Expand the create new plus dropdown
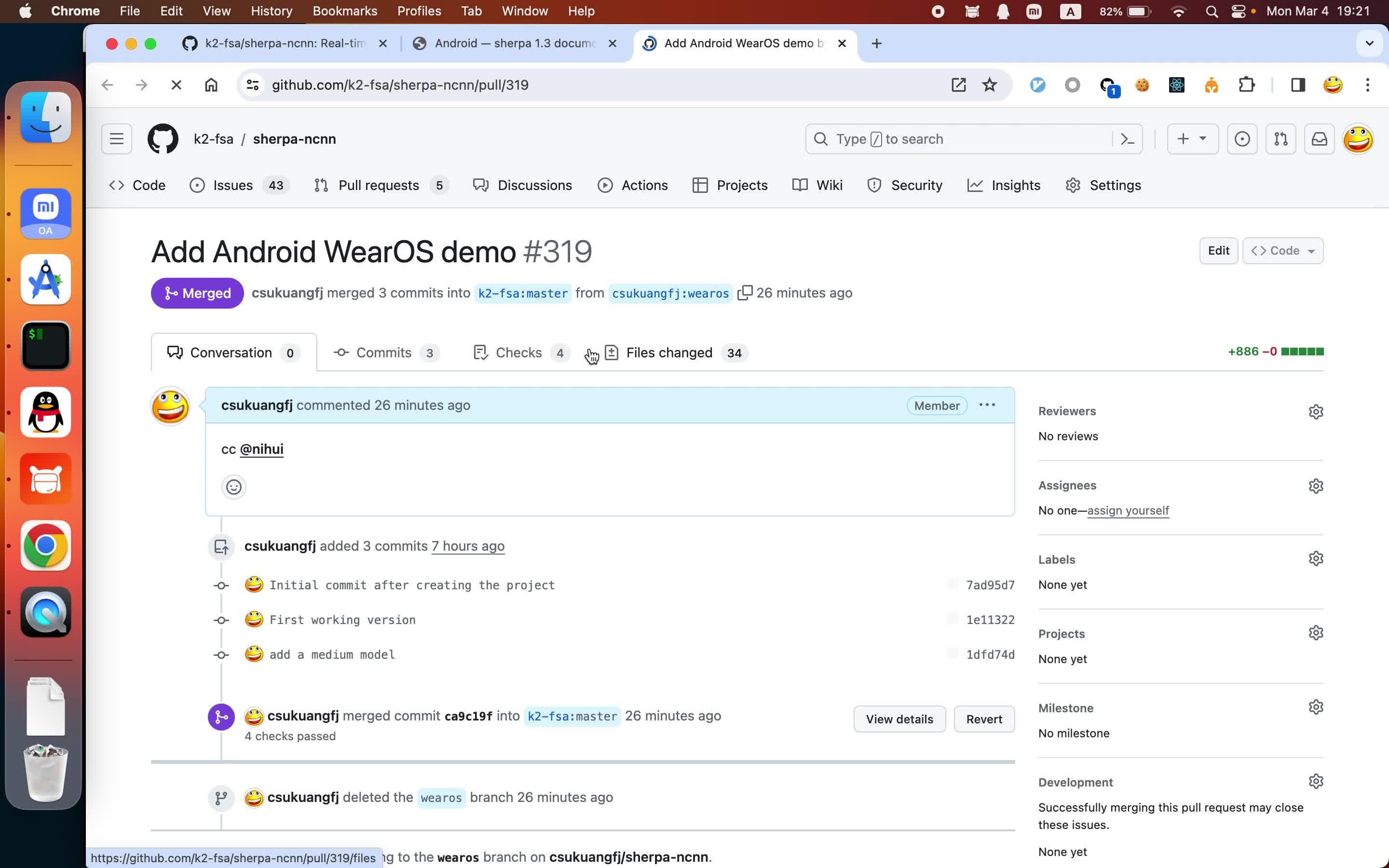This screenshot has height=868, width=1389. tap(1192, 139)
